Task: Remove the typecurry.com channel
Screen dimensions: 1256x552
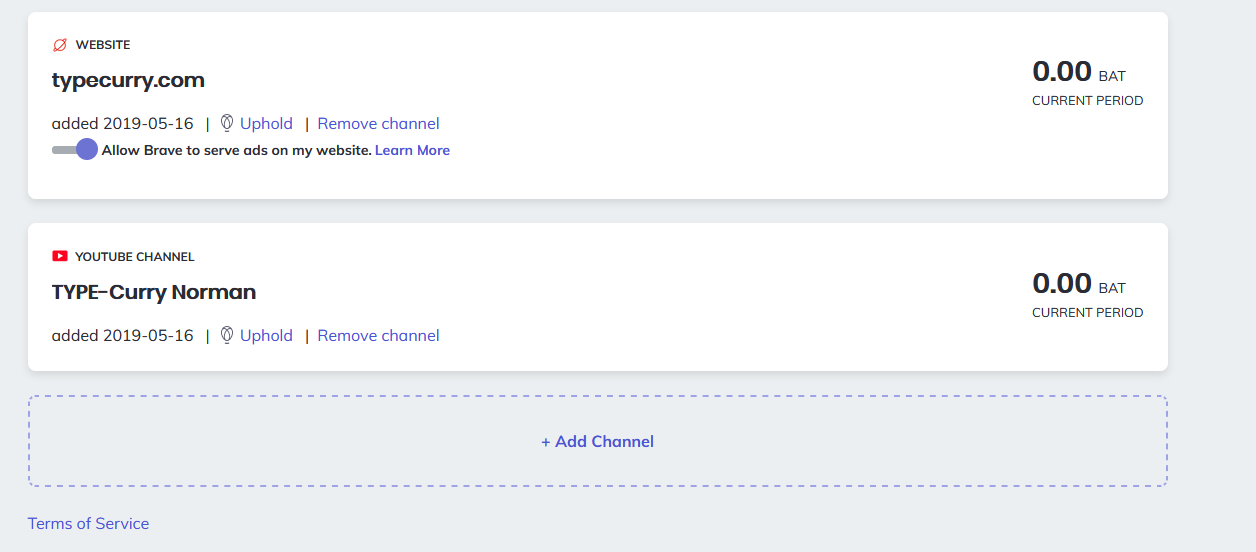Action: coord(378,124)
